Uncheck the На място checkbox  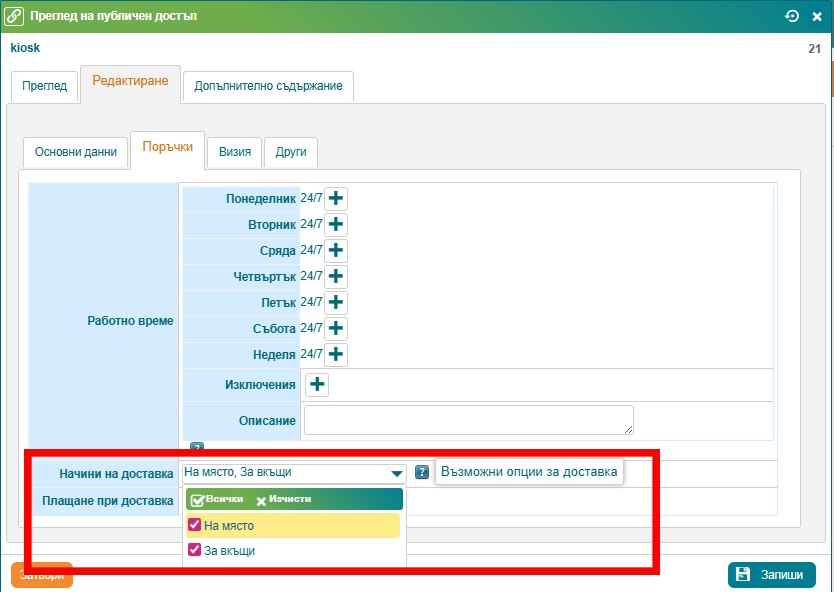195,525
